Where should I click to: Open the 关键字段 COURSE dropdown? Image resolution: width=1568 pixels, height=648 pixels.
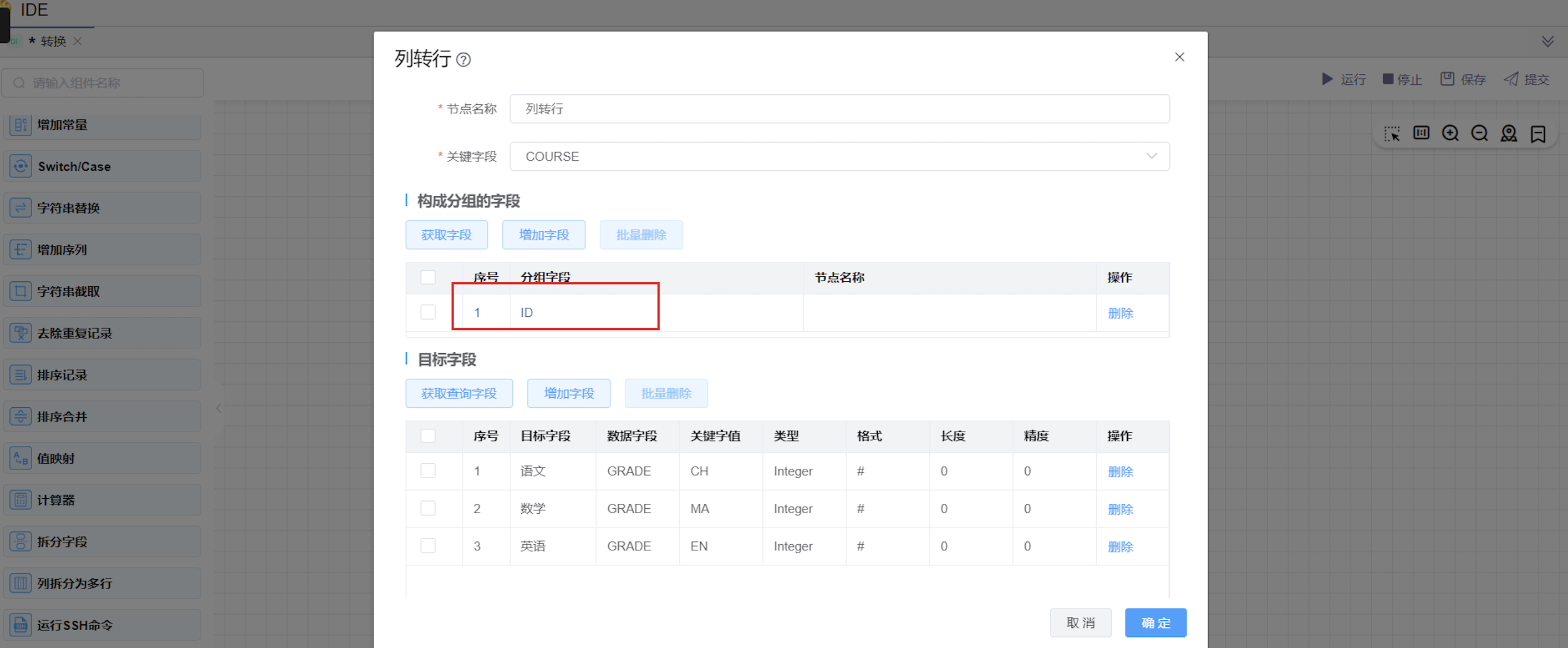839,156
